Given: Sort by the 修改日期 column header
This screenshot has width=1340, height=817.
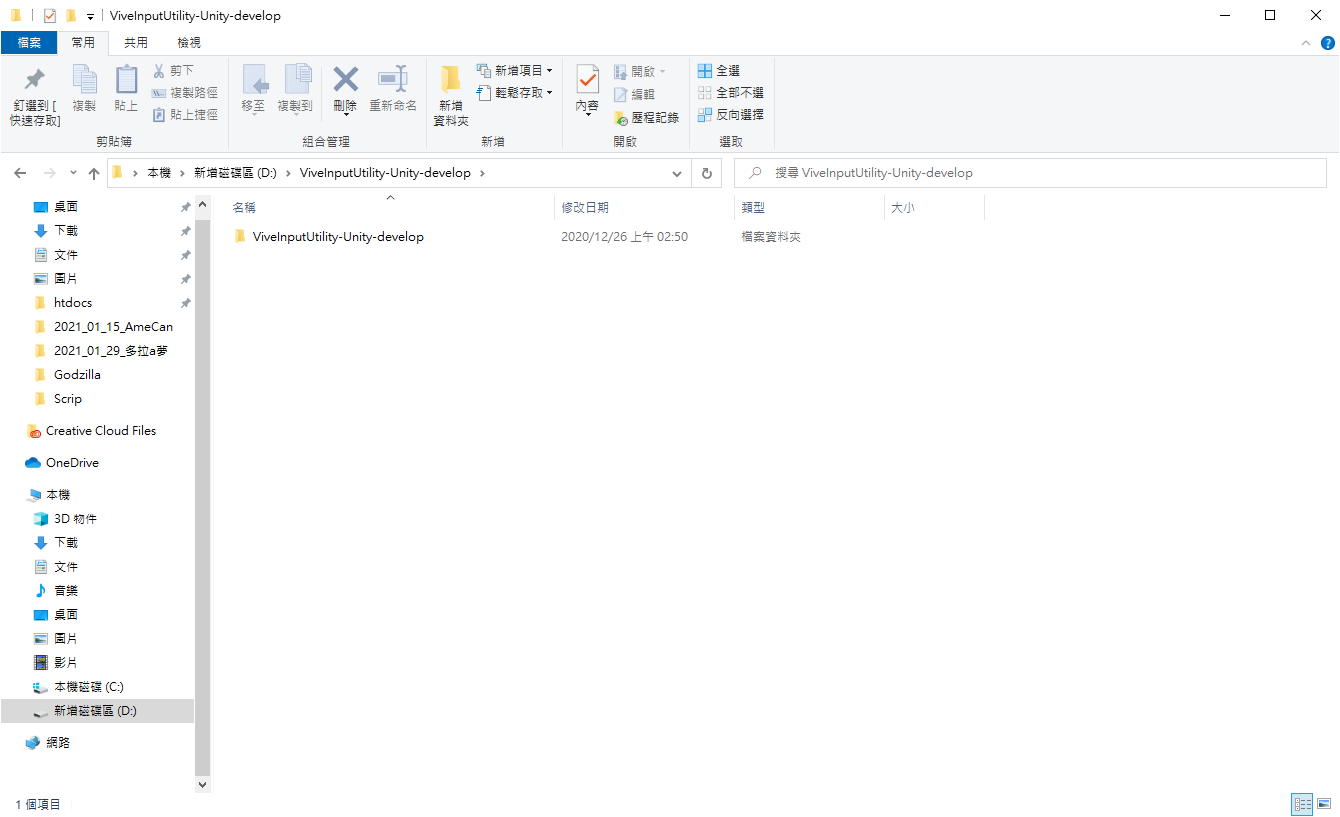Looking at the screenshot, I should click(585, 208).
